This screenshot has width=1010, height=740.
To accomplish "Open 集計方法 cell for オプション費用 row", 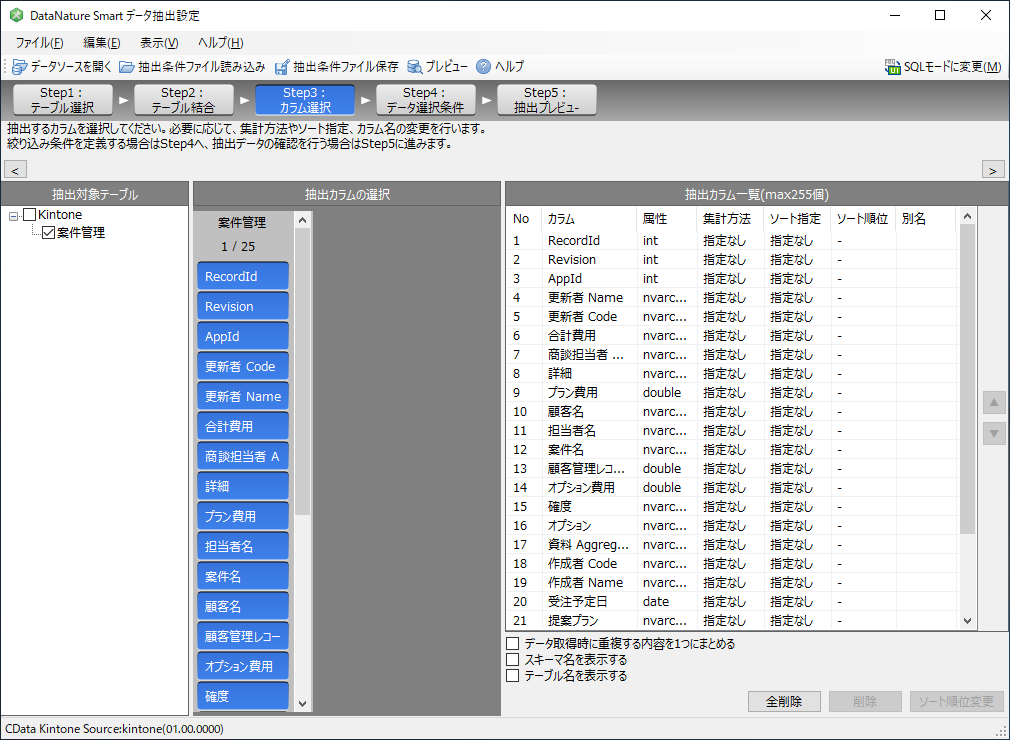I will point(729,488).
